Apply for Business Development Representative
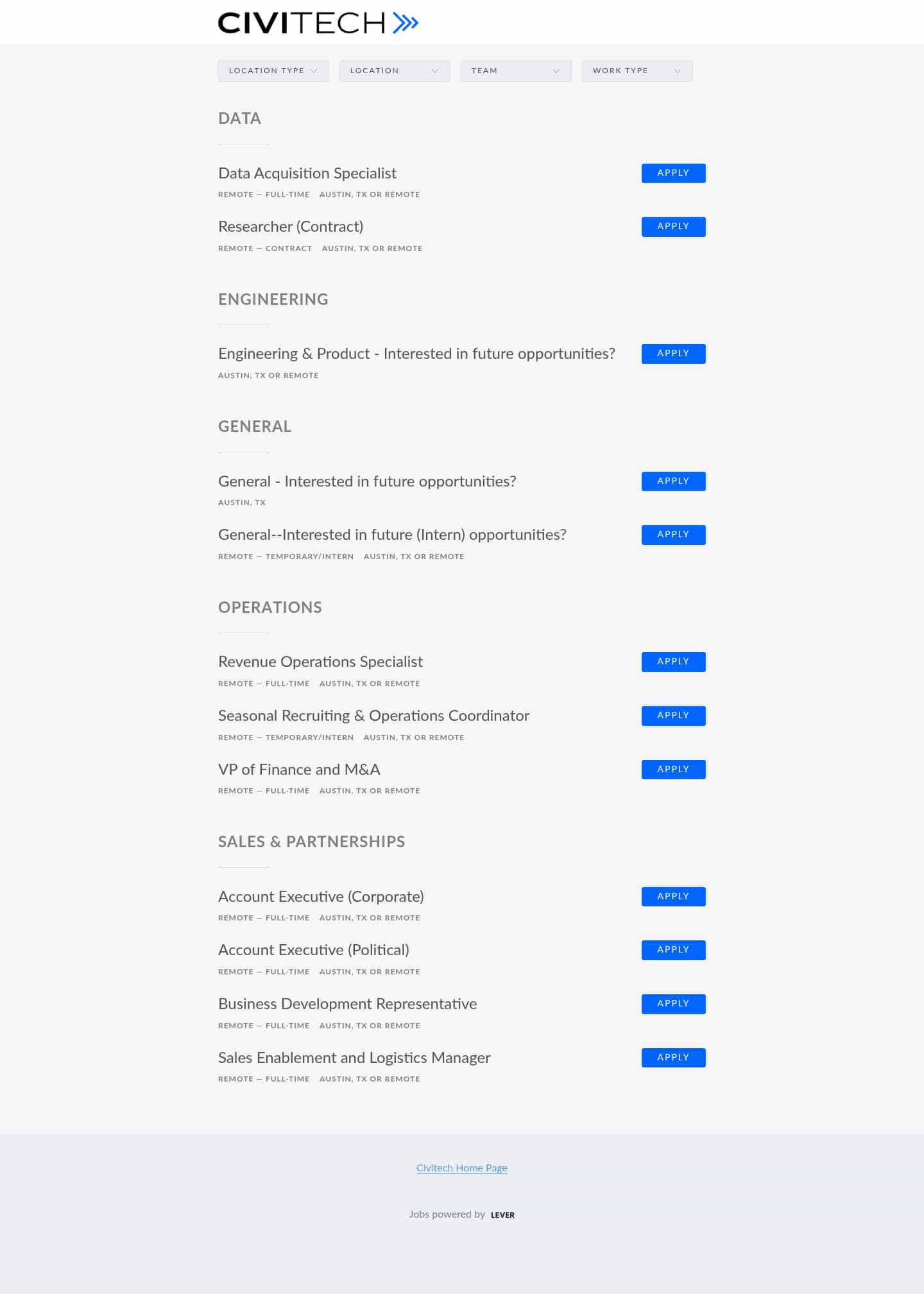The height and width of the screenshot is (1294, 924). point(673,1004)
